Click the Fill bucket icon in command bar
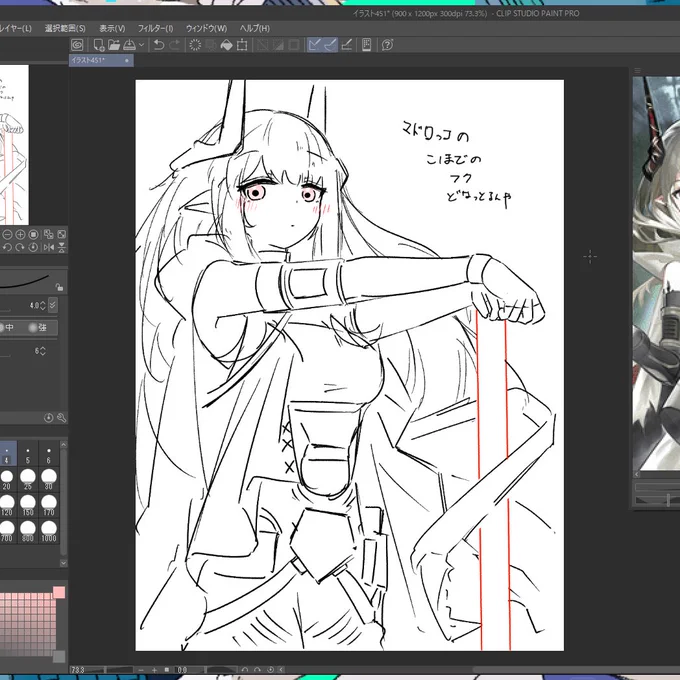This screenshot has height=680, width=680. [226, 45]
